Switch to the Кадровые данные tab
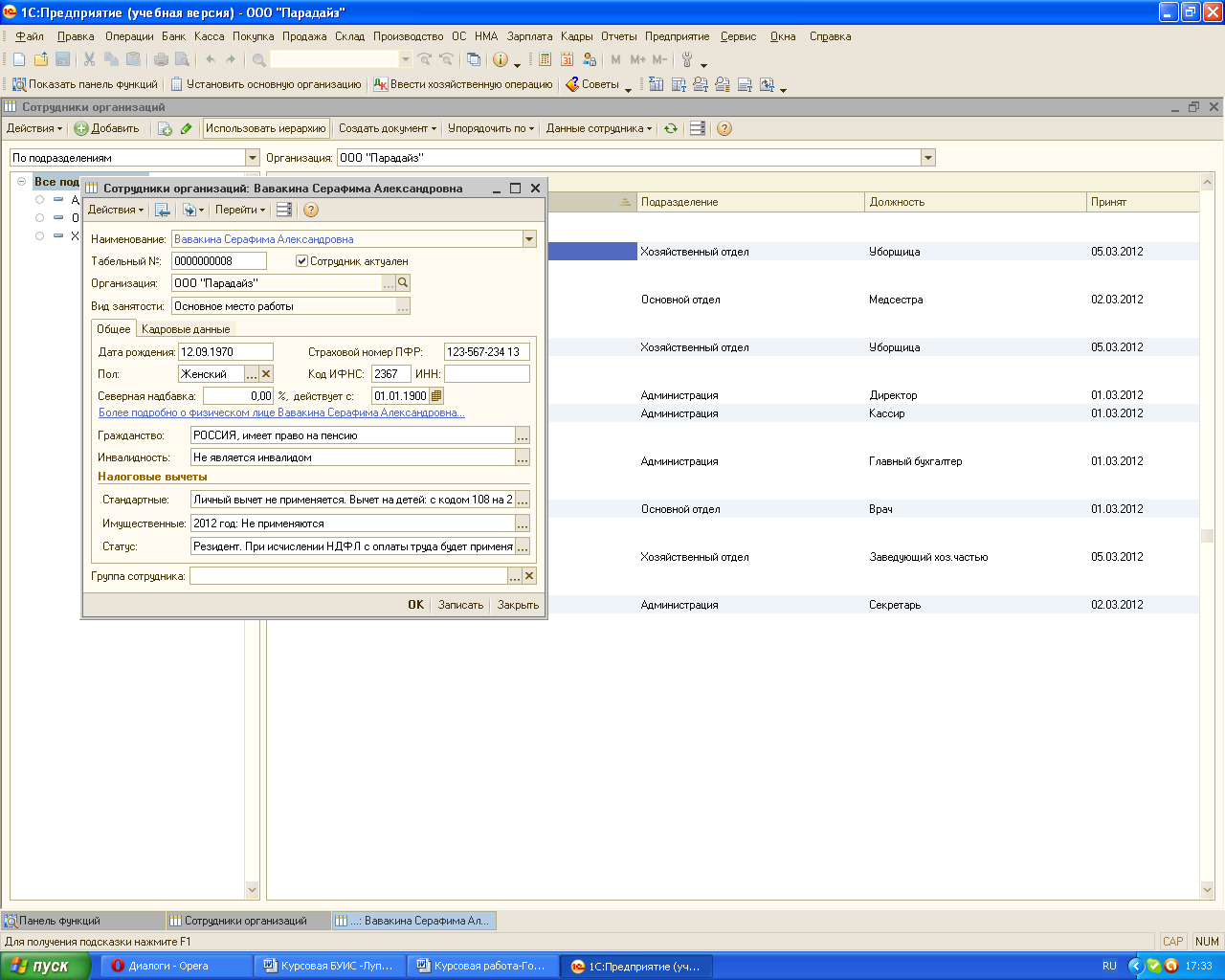This screenshot has height=980, width=1225. point(186,329)
